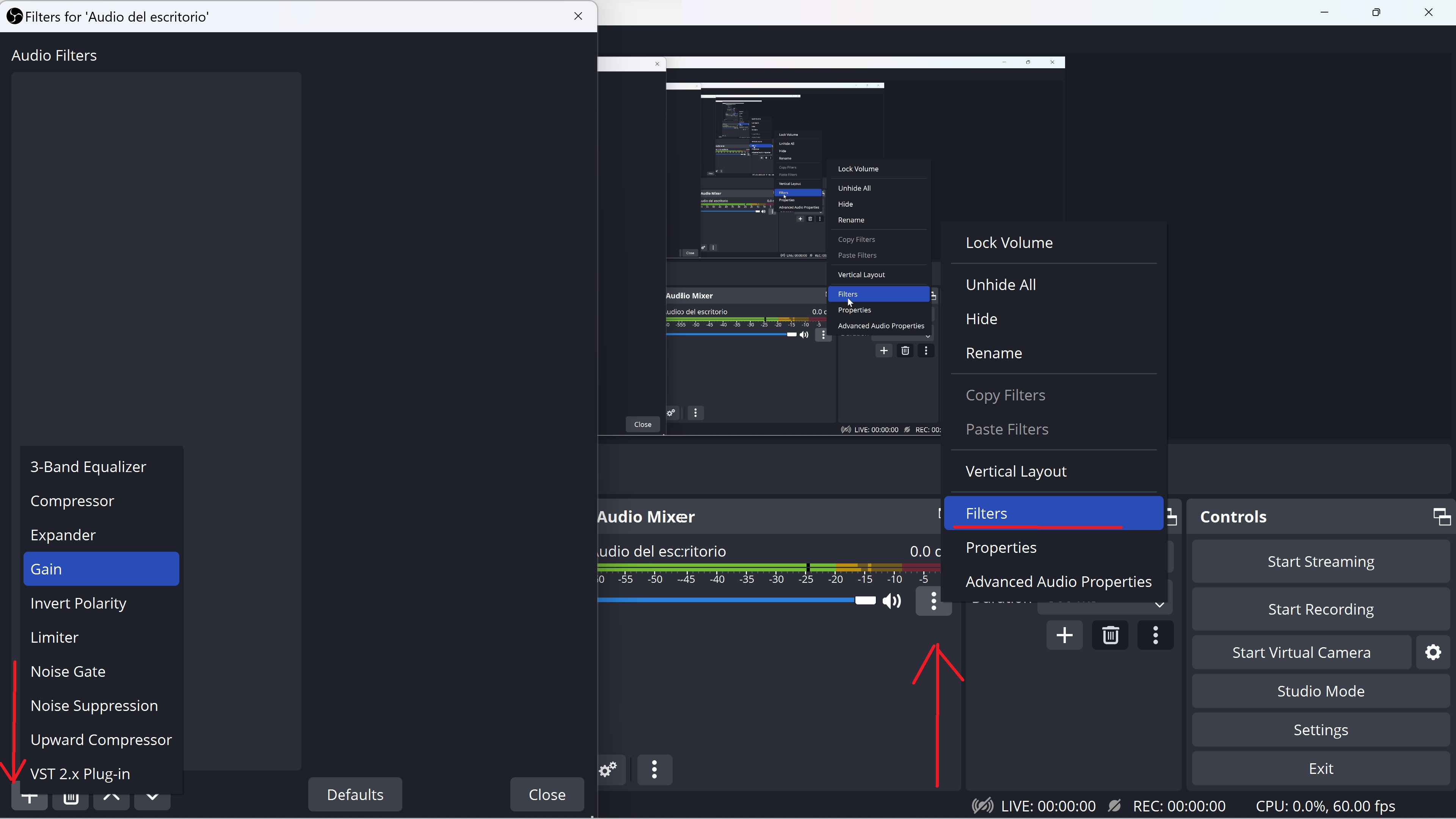
Task: Close the Filters dialog using title bar X
Action: (x=578, y=16)
